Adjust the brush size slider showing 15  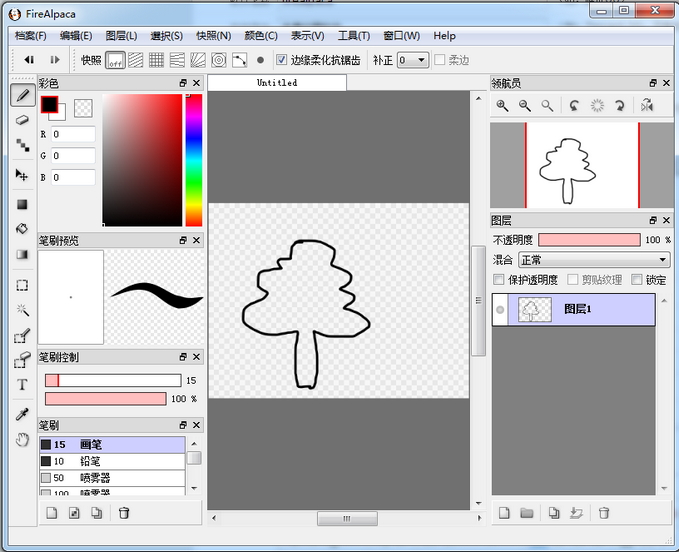point(113,381)
